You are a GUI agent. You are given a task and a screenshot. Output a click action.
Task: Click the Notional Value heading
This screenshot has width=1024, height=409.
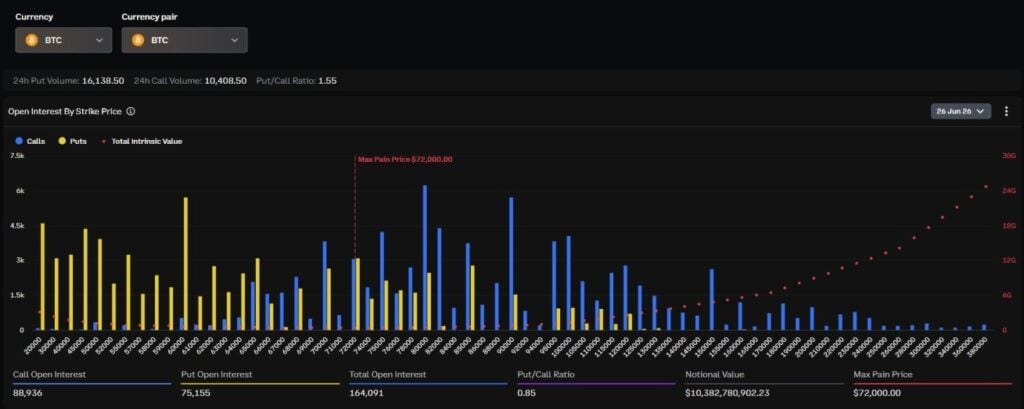tap(714, 374)
